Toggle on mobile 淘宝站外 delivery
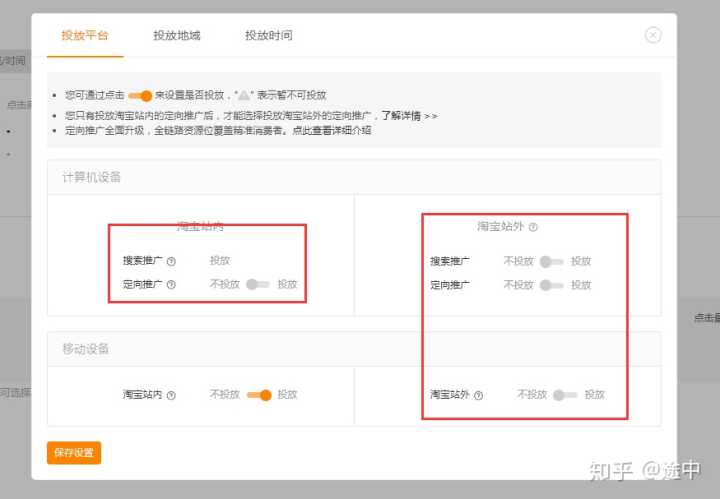Viewport: 720px width, 499px height. [x=564, y=395]
